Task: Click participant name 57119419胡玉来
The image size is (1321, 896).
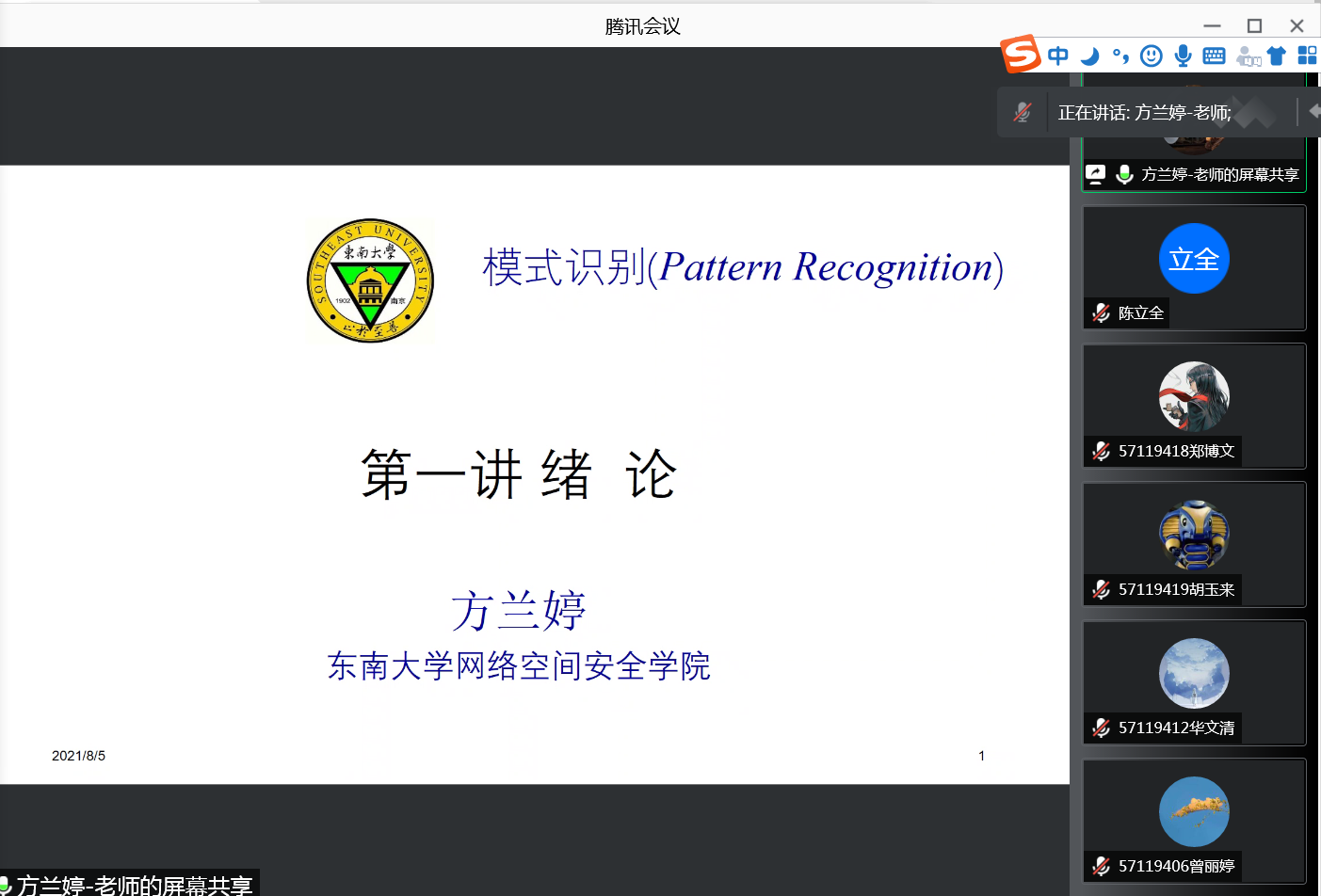Action: (x=1176, y=589)
